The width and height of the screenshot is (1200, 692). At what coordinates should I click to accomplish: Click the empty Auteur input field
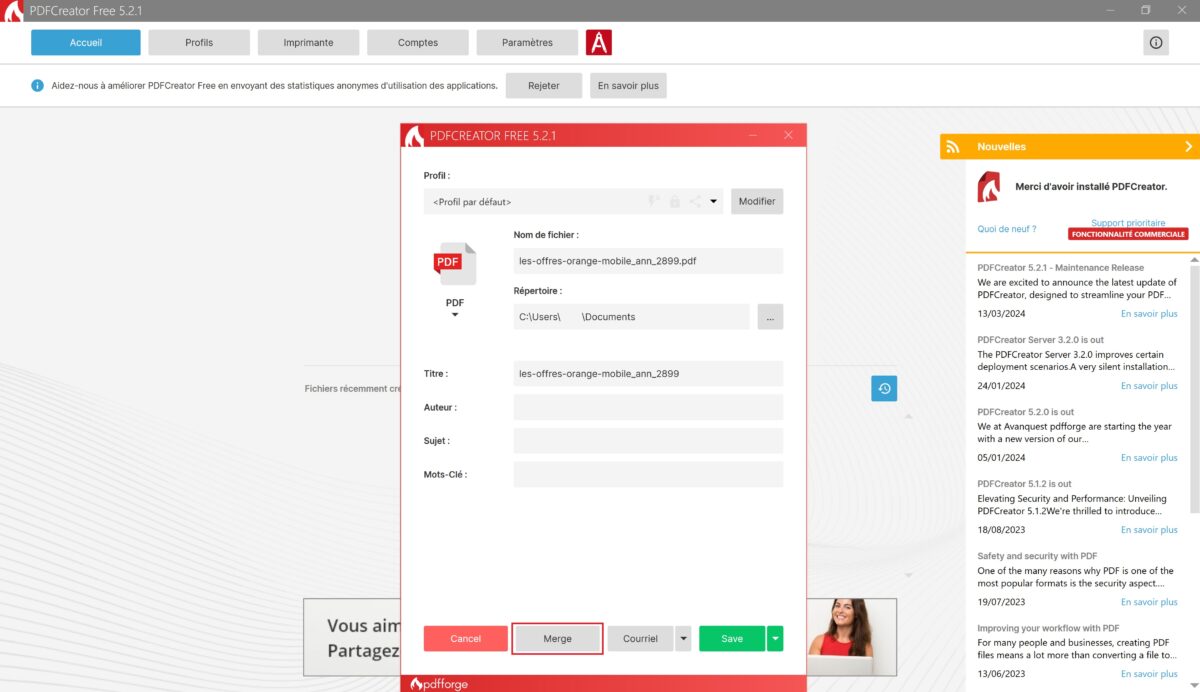click(x=648, y=408)
